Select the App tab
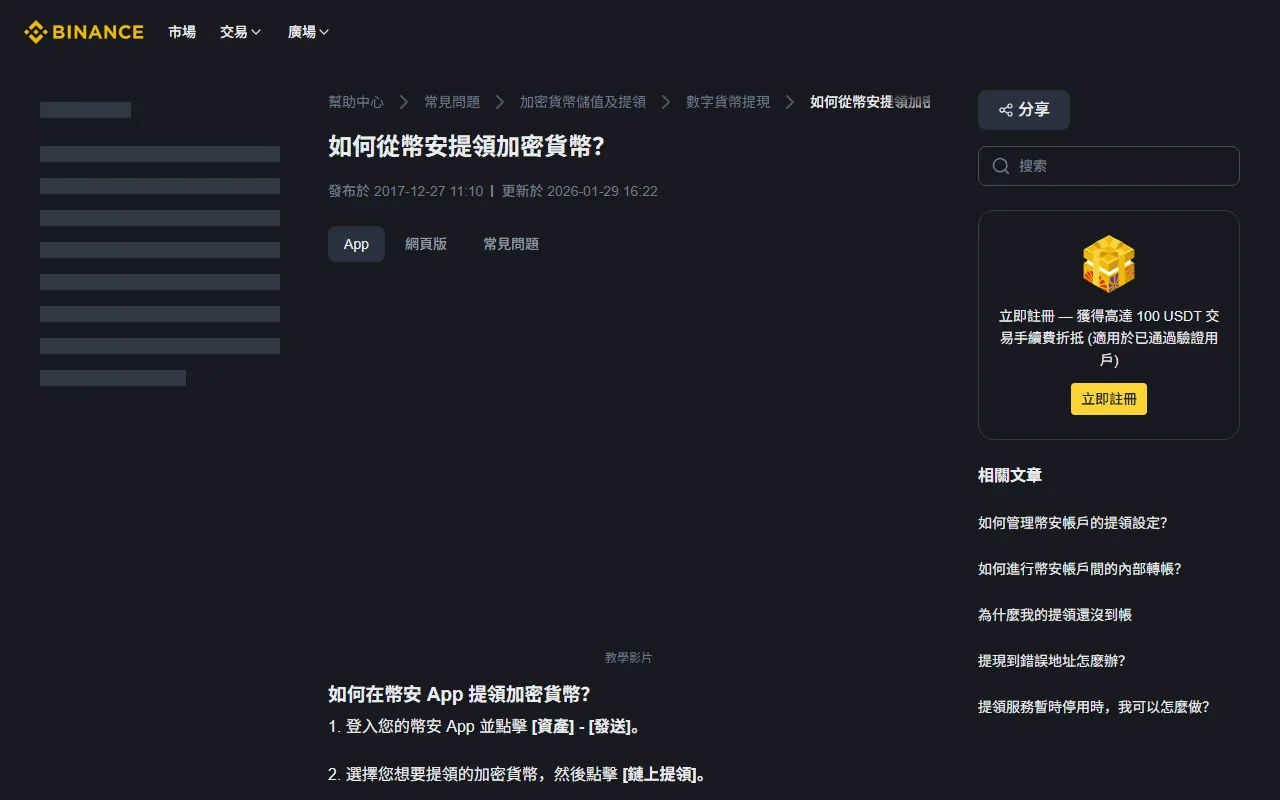This screenshot has width=1280, height=800. [x=356, y=244]
